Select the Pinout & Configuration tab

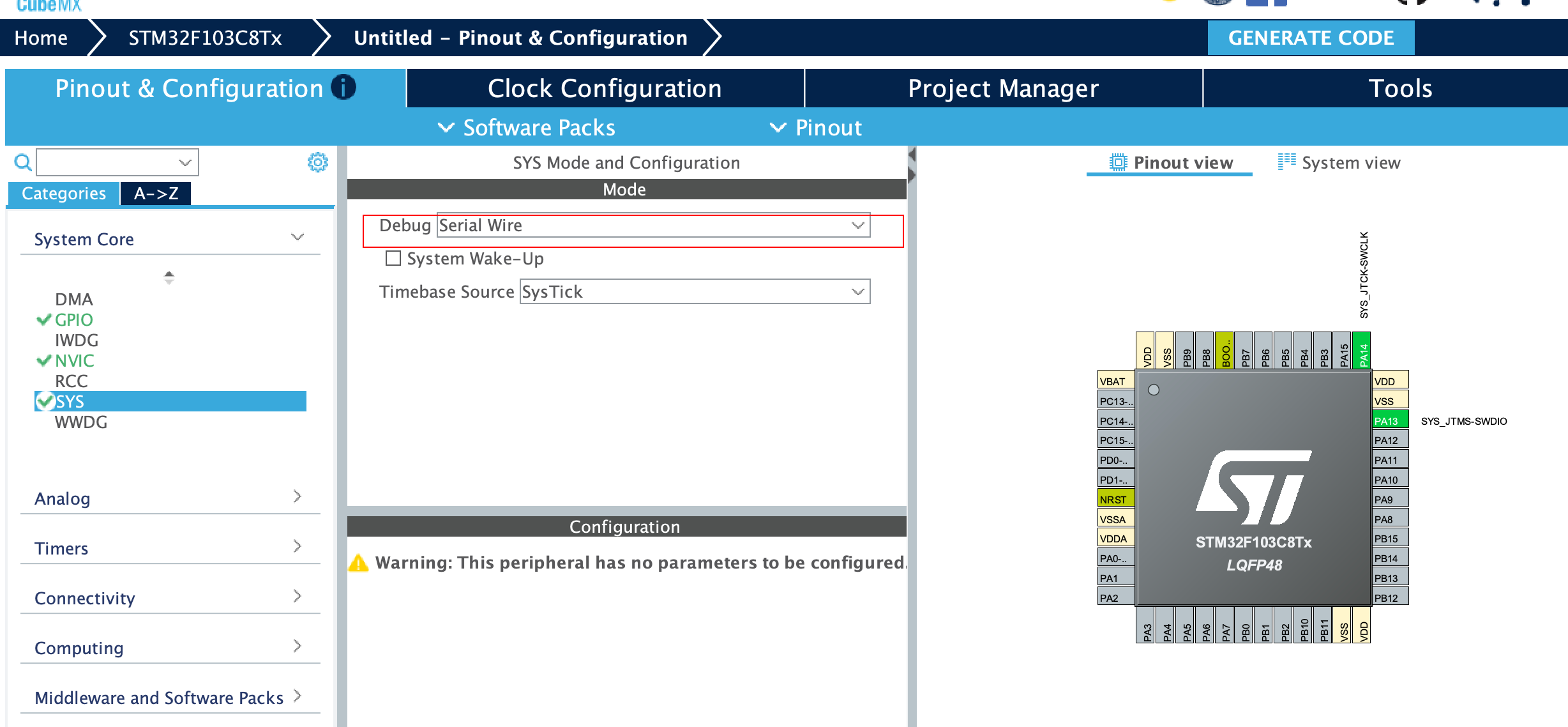[x=205, y=88]
